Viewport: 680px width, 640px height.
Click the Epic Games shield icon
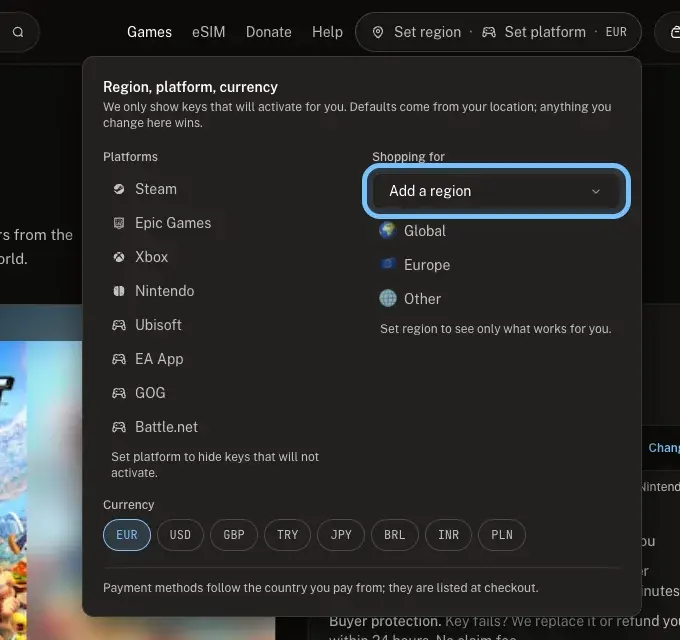pyautogui.click(x=119, y=223)
